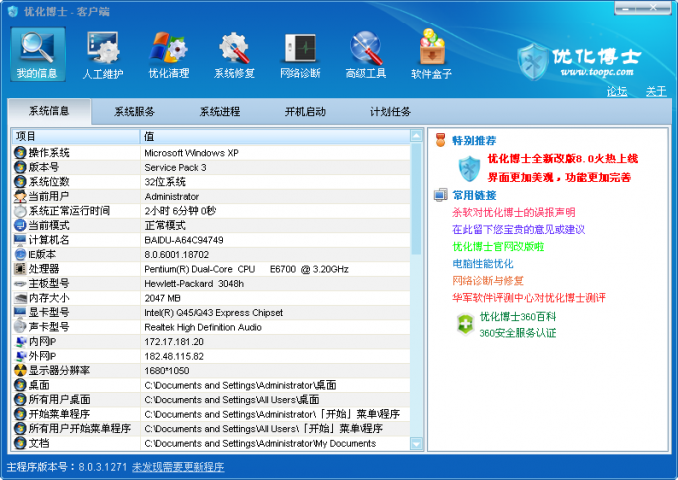Click the 关于 link

point(656,91)
